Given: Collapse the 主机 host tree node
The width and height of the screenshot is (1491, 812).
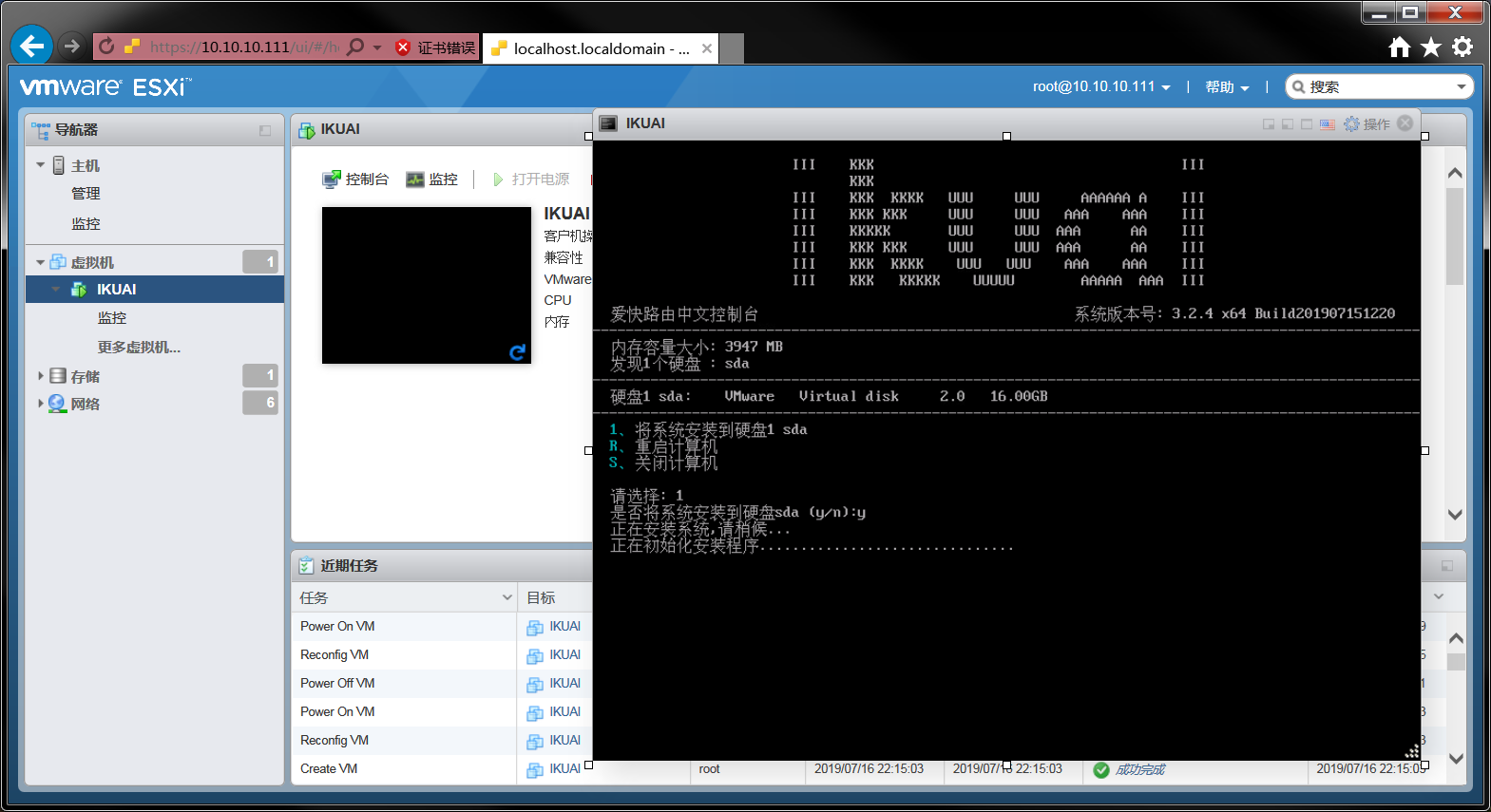Looking at the screenshot, I should [x=40, y=165].
